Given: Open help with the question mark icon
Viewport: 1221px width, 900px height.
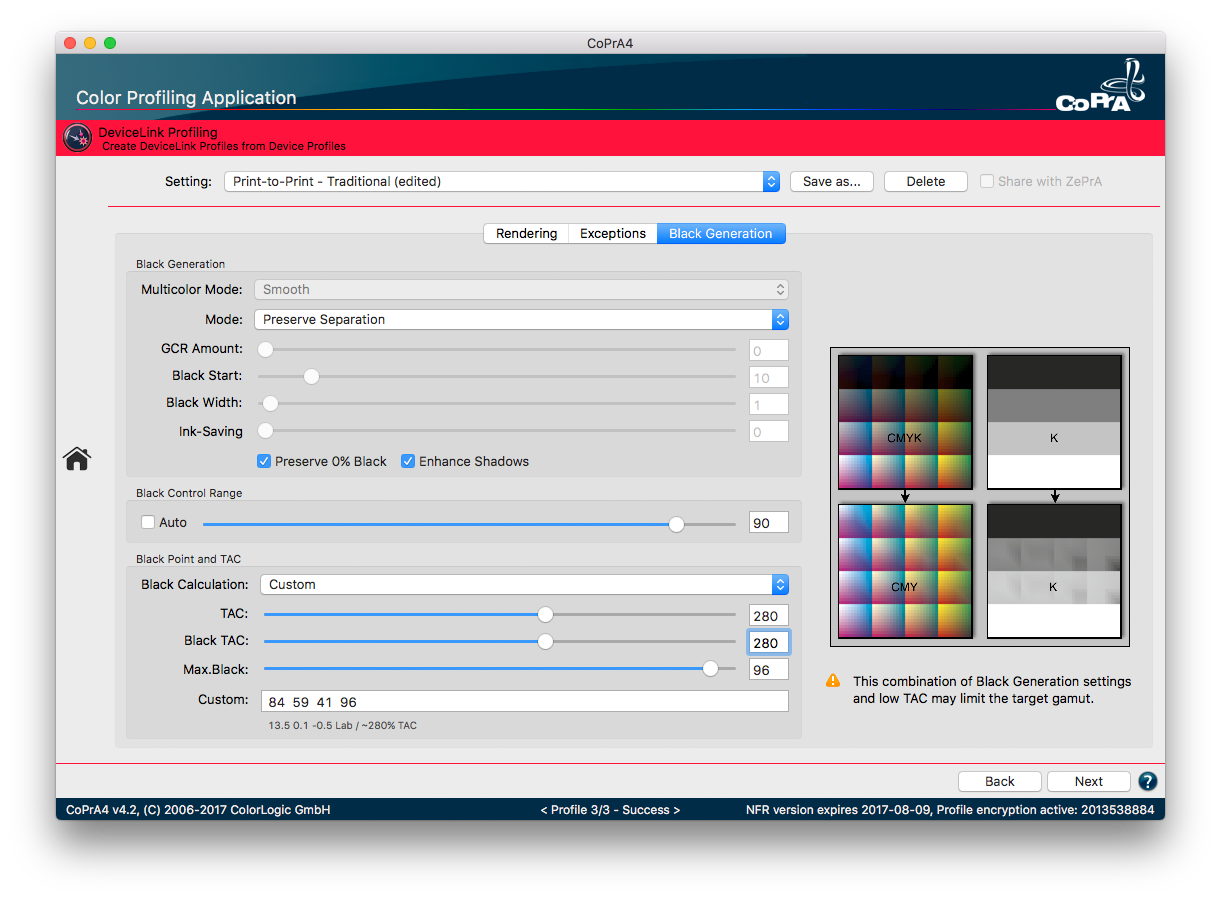Looking at the screenshot, I should [x=1148, y=782].
